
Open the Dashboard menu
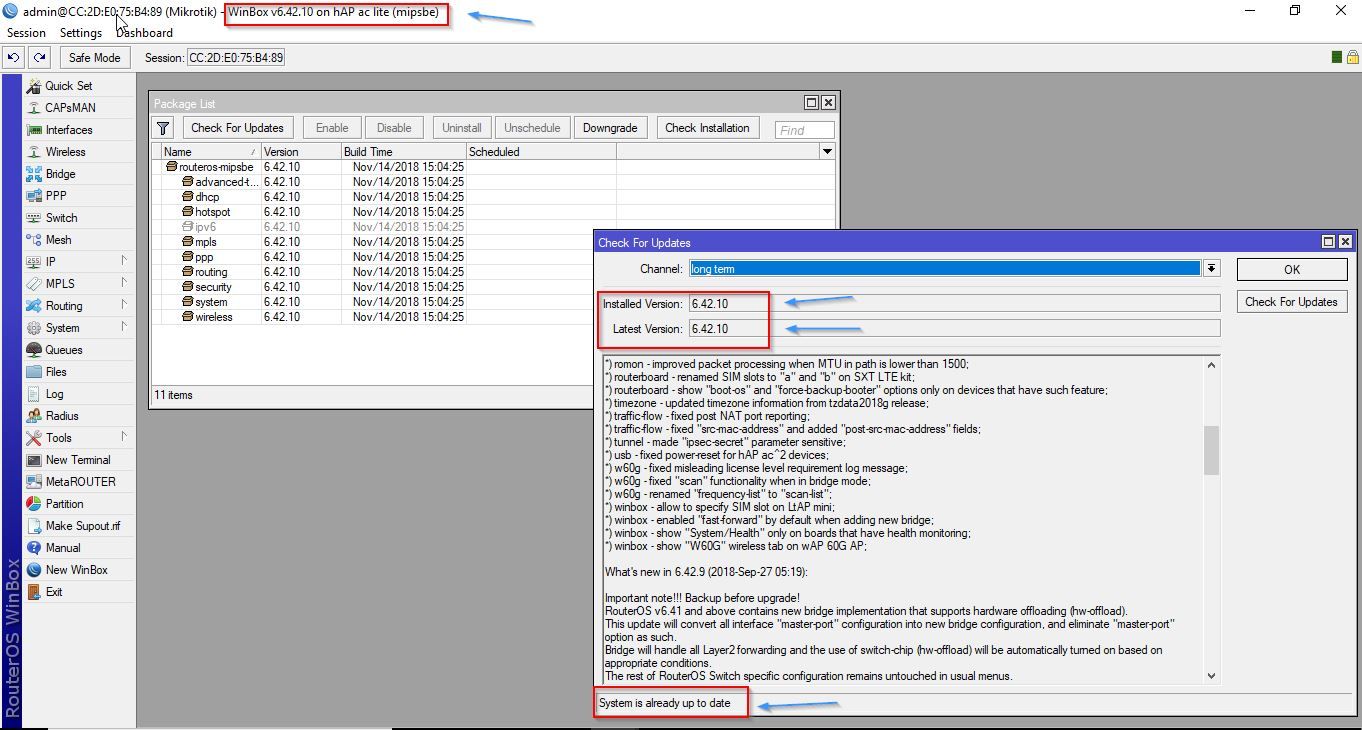[x=144, y=33]
